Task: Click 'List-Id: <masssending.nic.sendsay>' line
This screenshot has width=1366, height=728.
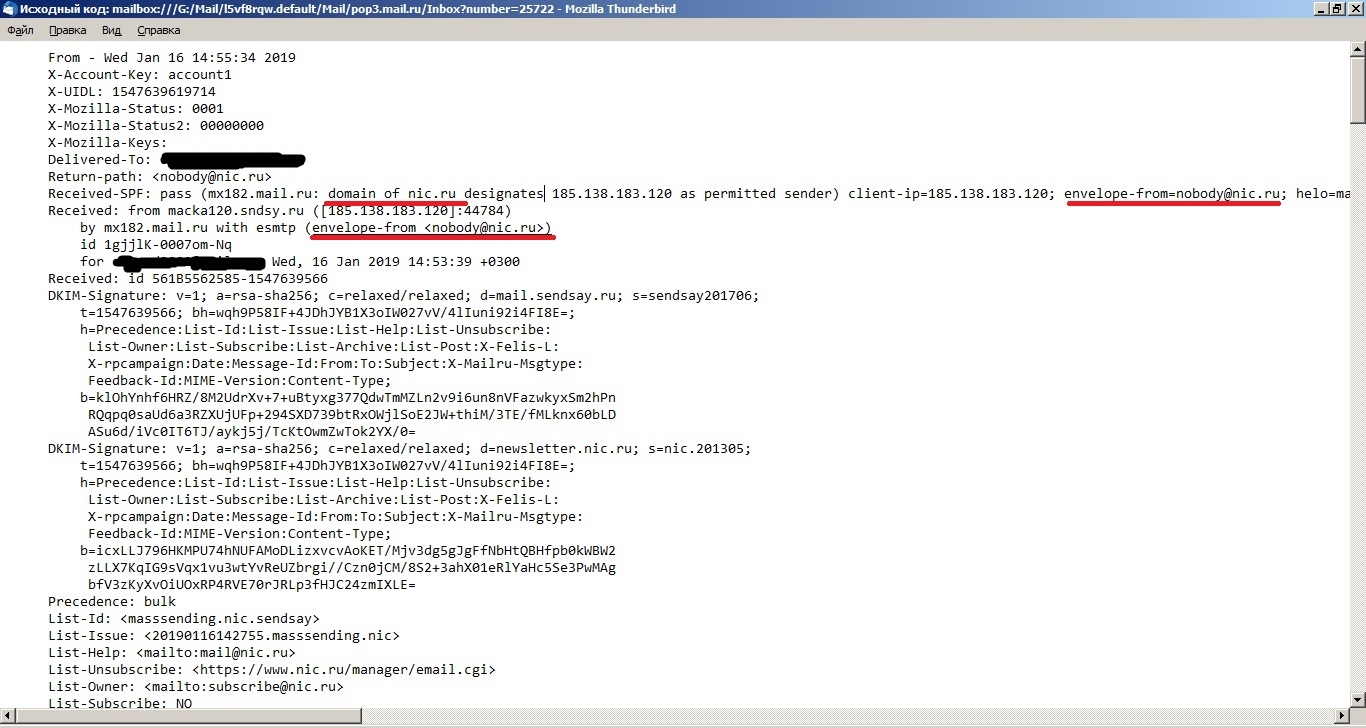Action: coord(184,618)
